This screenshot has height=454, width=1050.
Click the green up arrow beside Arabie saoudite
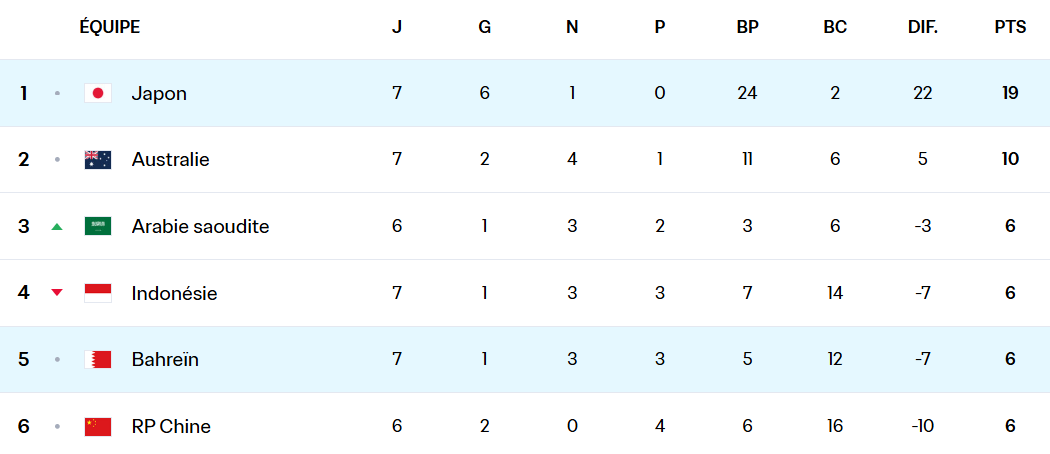click(x=57, y=227)
